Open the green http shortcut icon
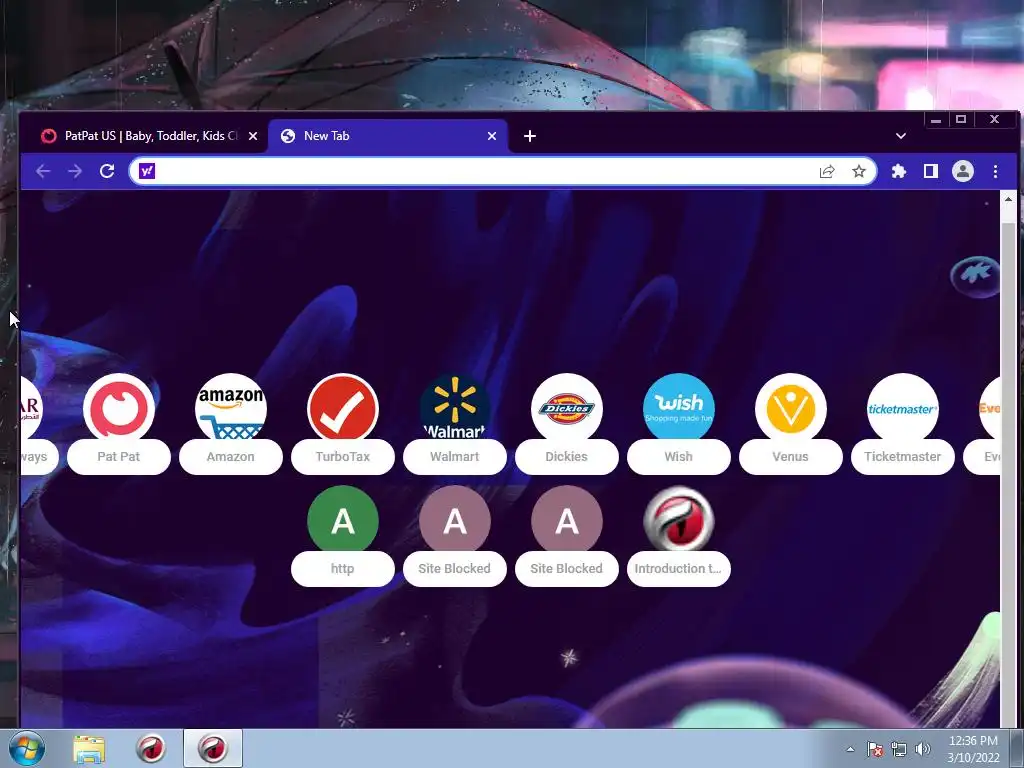 tap(343, 520)
